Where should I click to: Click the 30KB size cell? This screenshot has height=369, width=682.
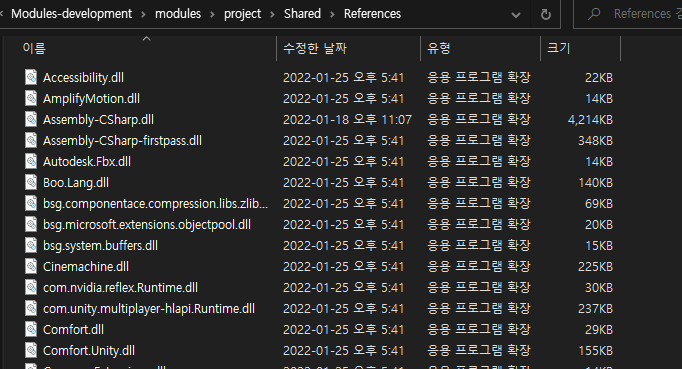(x=598, y=288)
